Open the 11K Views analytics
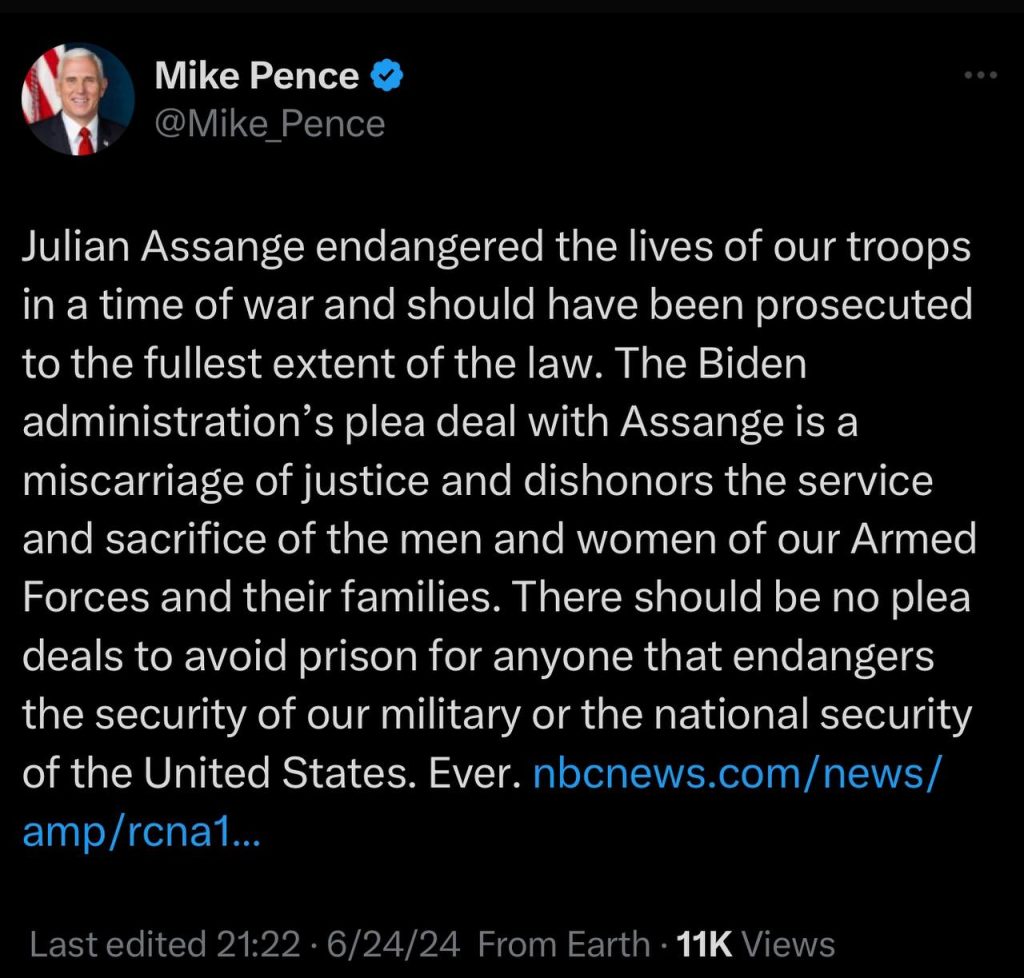Image resolution: width=1024 pixels, height=978 pixels. pos(755,944)
